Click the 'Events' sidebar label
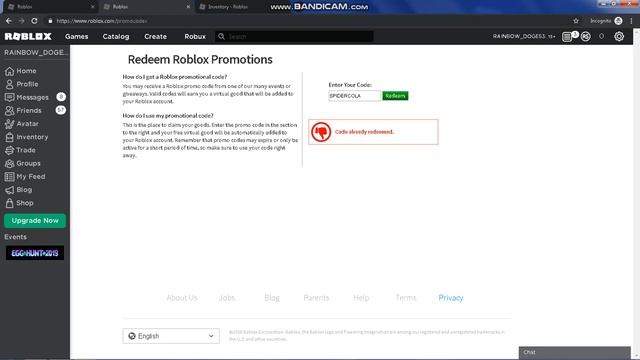 point(16,237)
